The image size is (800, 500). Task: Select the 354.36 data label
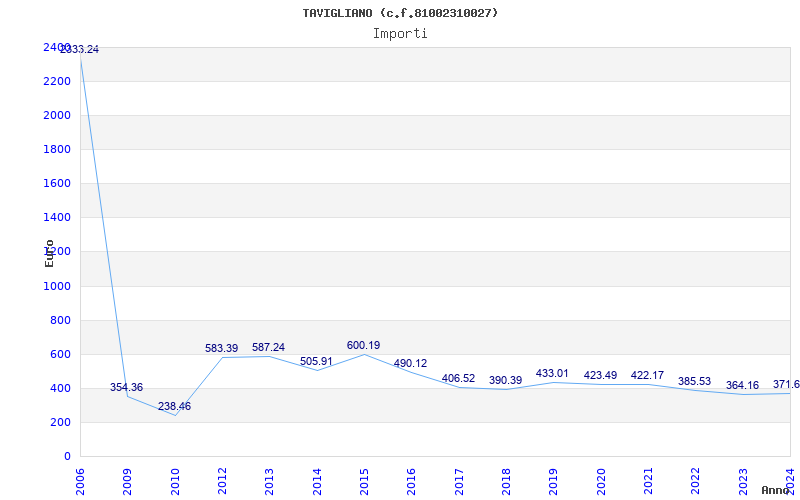[x=127, y=387]
